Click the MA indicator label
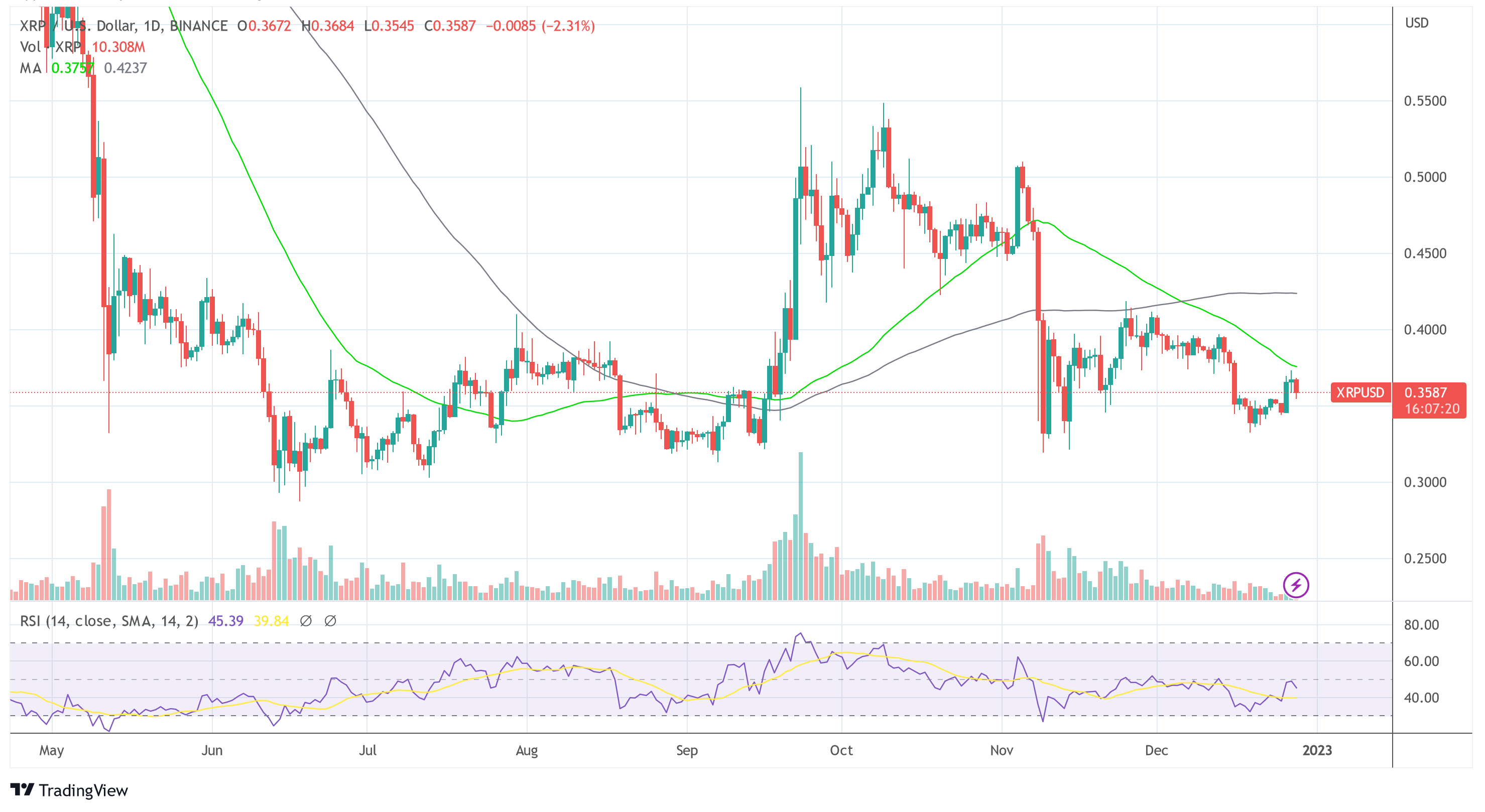1485x812 pixels. pyautogui.click(x=31, y=68)
